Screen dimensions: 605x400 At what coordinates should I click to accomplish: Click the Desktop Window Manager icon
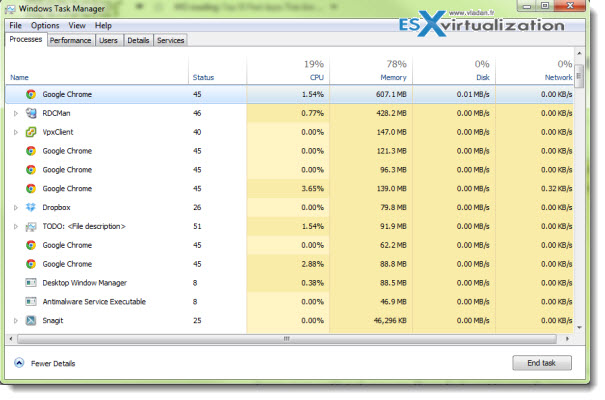click(x=31, y=283)
